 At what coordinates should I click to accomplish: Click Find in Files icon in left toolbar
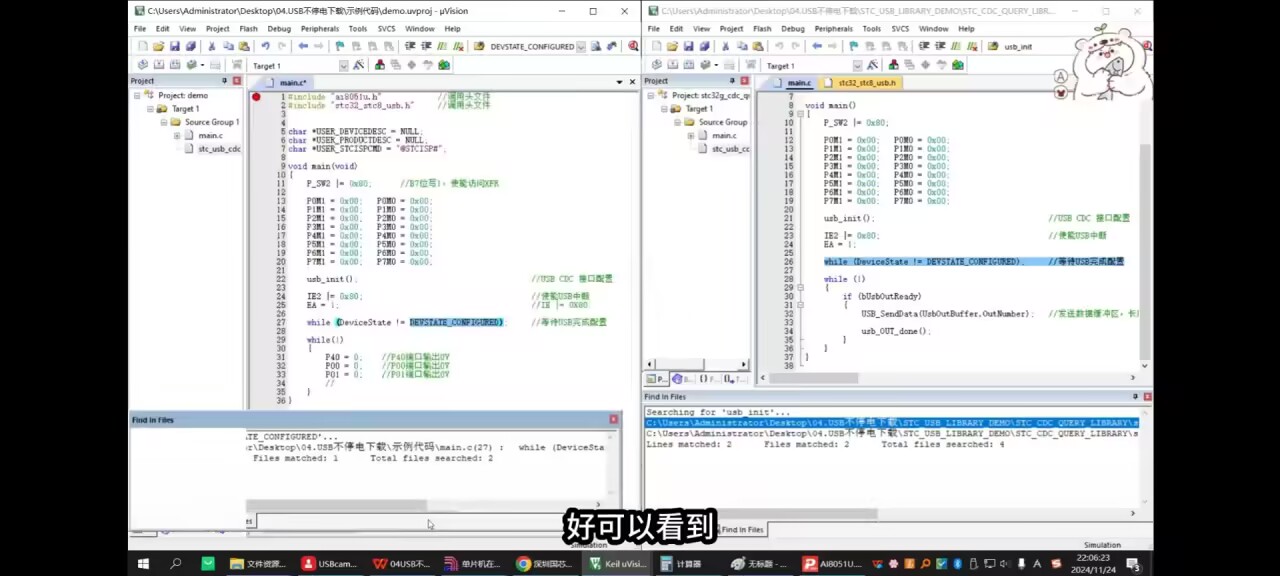pos(596,47)
